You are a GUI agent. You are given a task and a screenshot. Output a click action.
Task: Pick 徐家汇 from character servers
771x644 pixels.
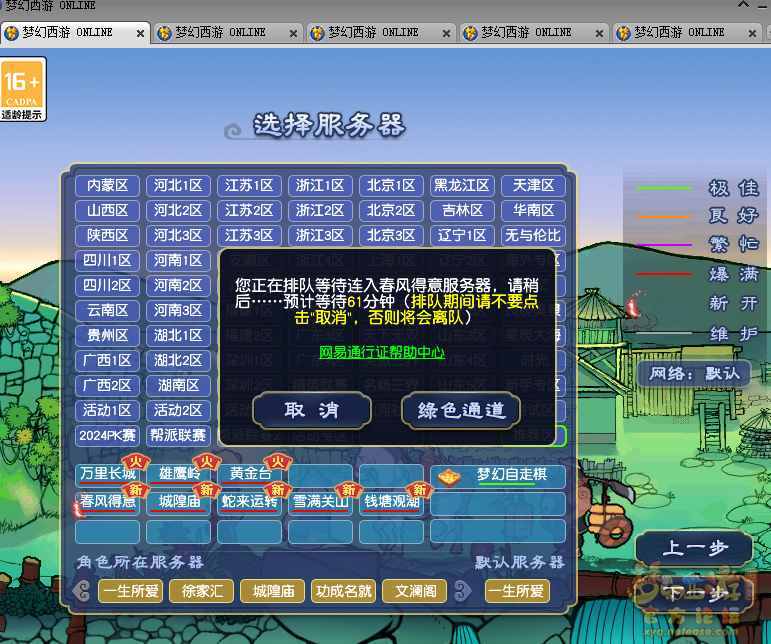(202, 591)
